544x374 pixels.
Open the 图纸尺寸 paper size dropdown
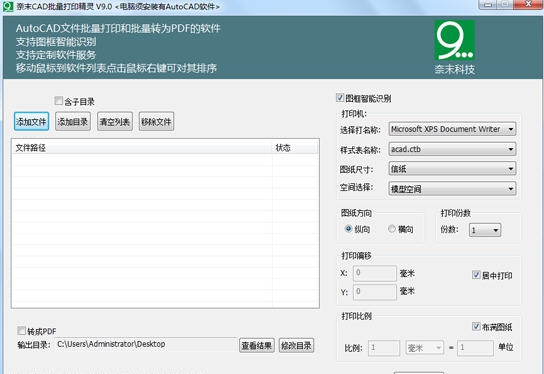452,169
